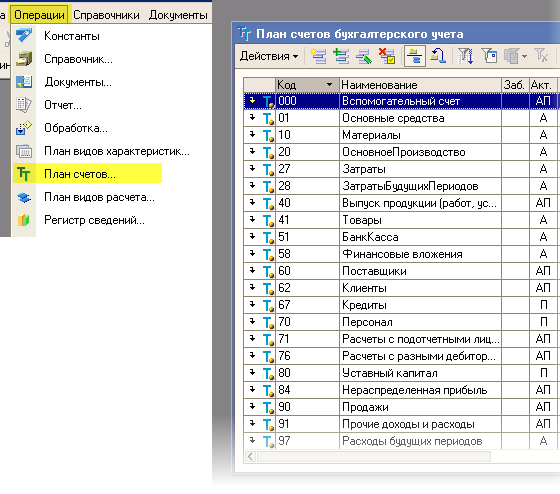Click the filter by current value icon
Viewport: 560px width, 494px height.
pos(489,56)
